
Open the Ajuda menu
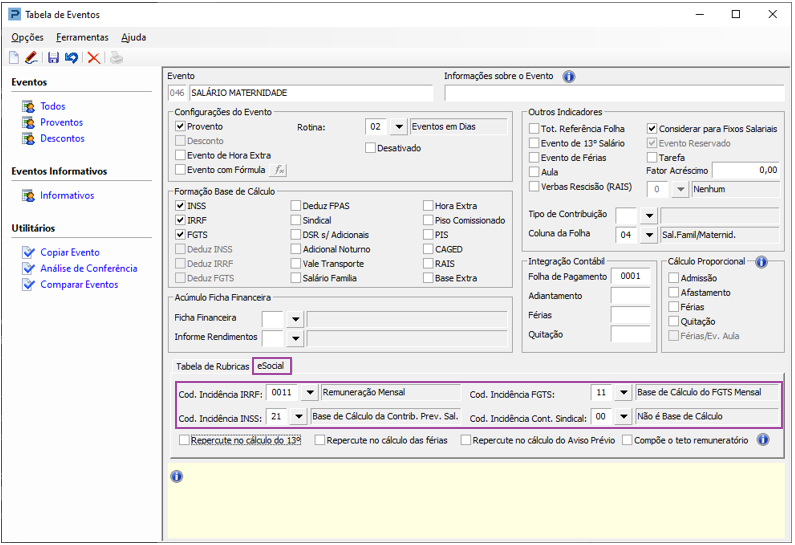[x=134, y=38]
